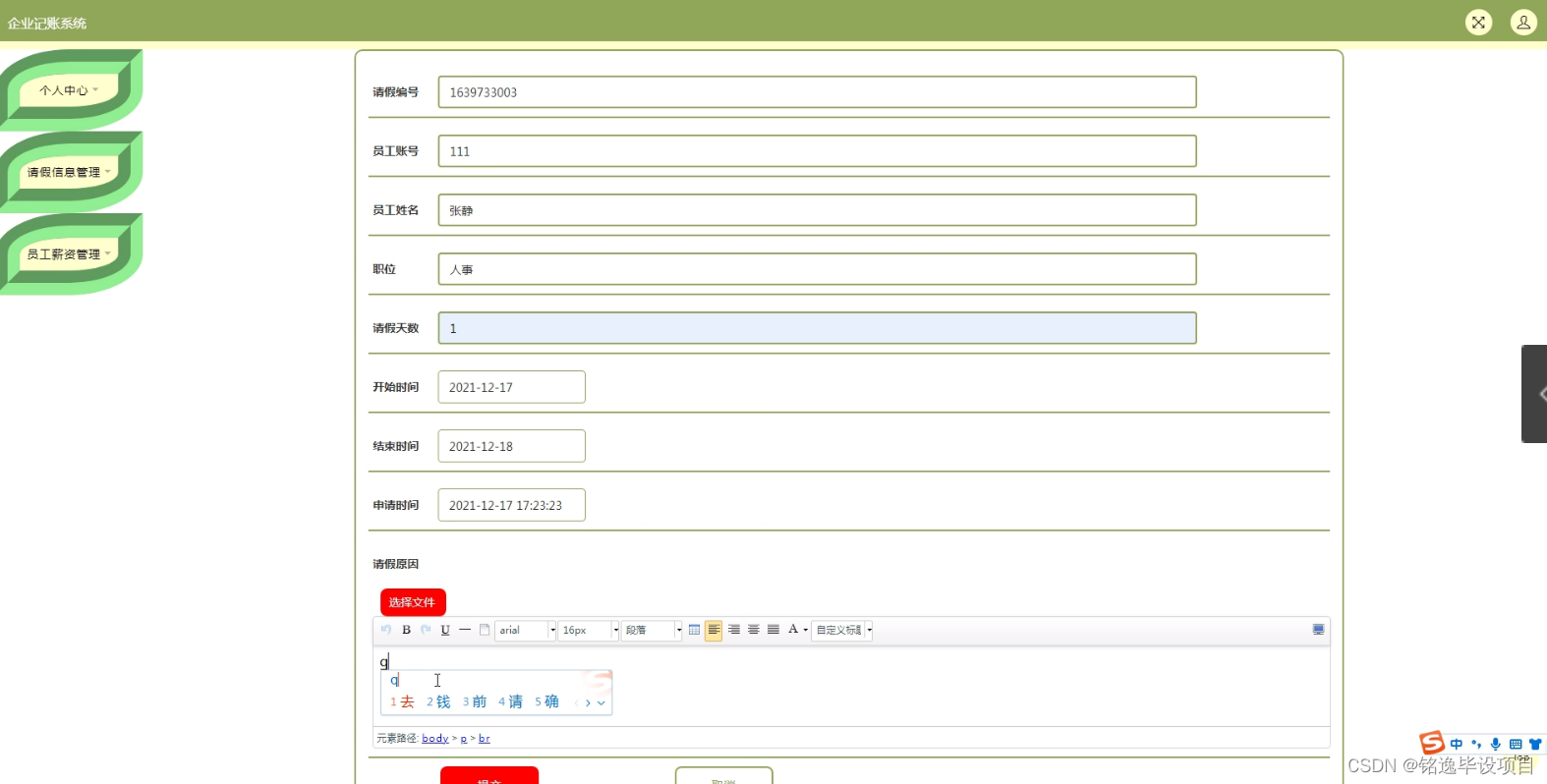
Task: Click the 请假天数 input field
Action: [818, 328]
